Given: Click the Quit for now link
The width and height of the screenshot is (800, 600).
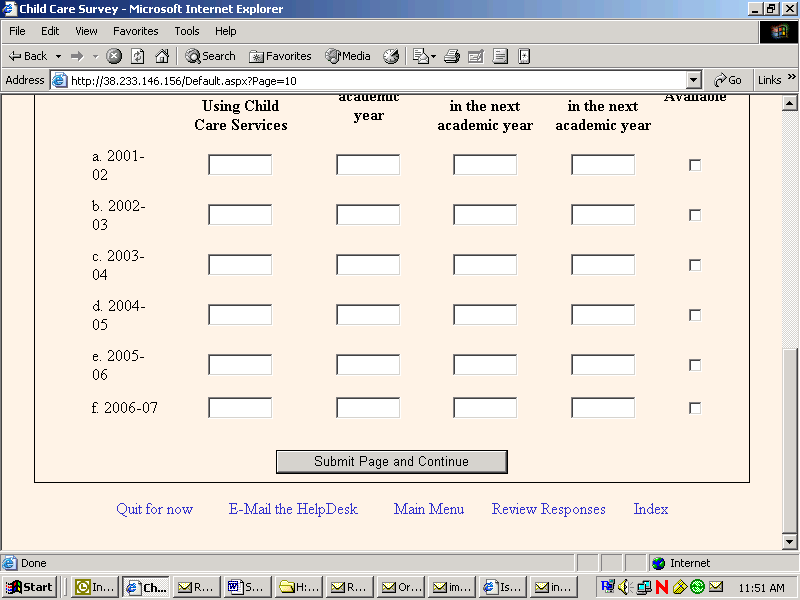Looking at the screenshot, I should click(155, 509).
